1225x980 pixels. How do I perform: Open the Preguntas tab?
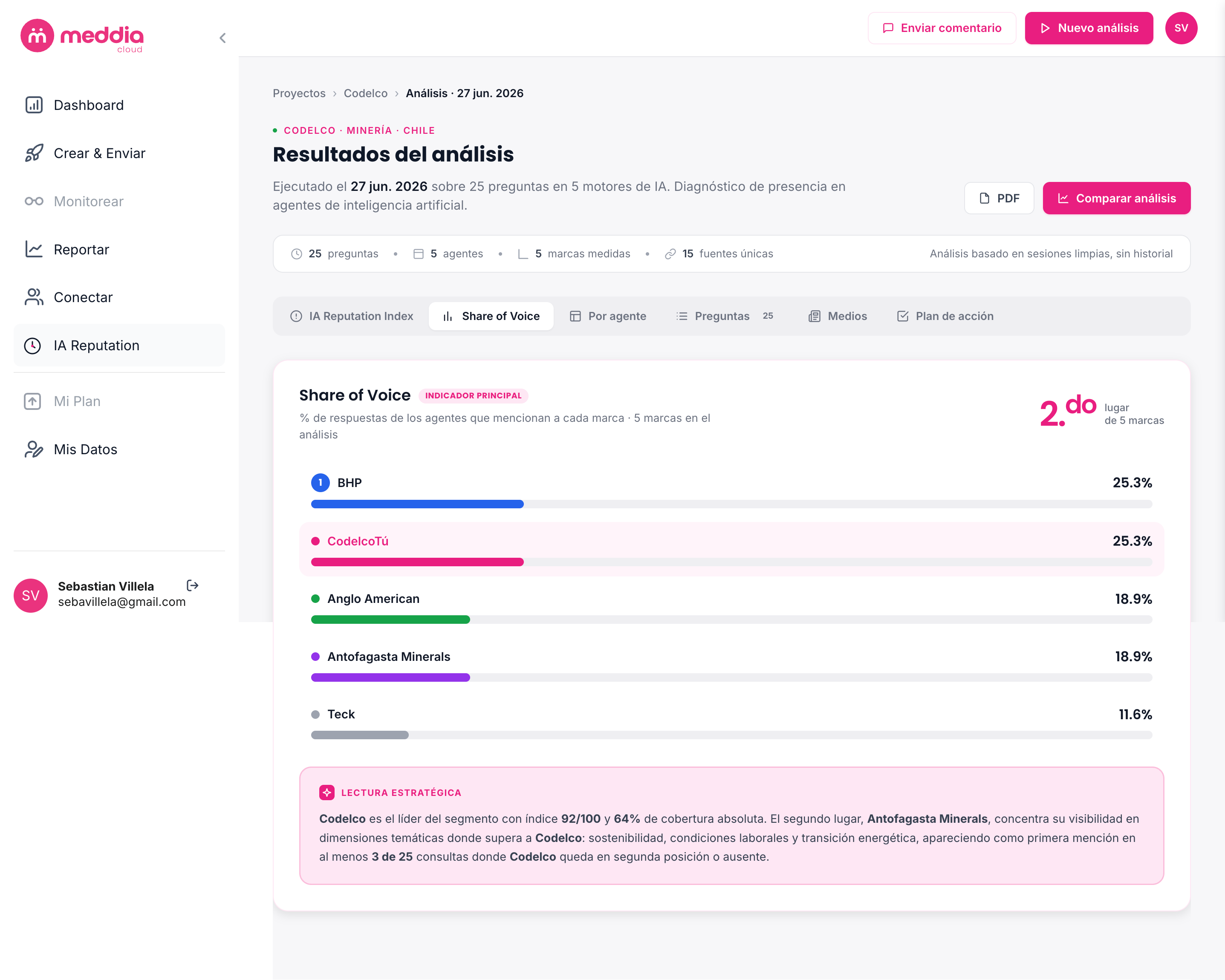[x=725, y=316]
